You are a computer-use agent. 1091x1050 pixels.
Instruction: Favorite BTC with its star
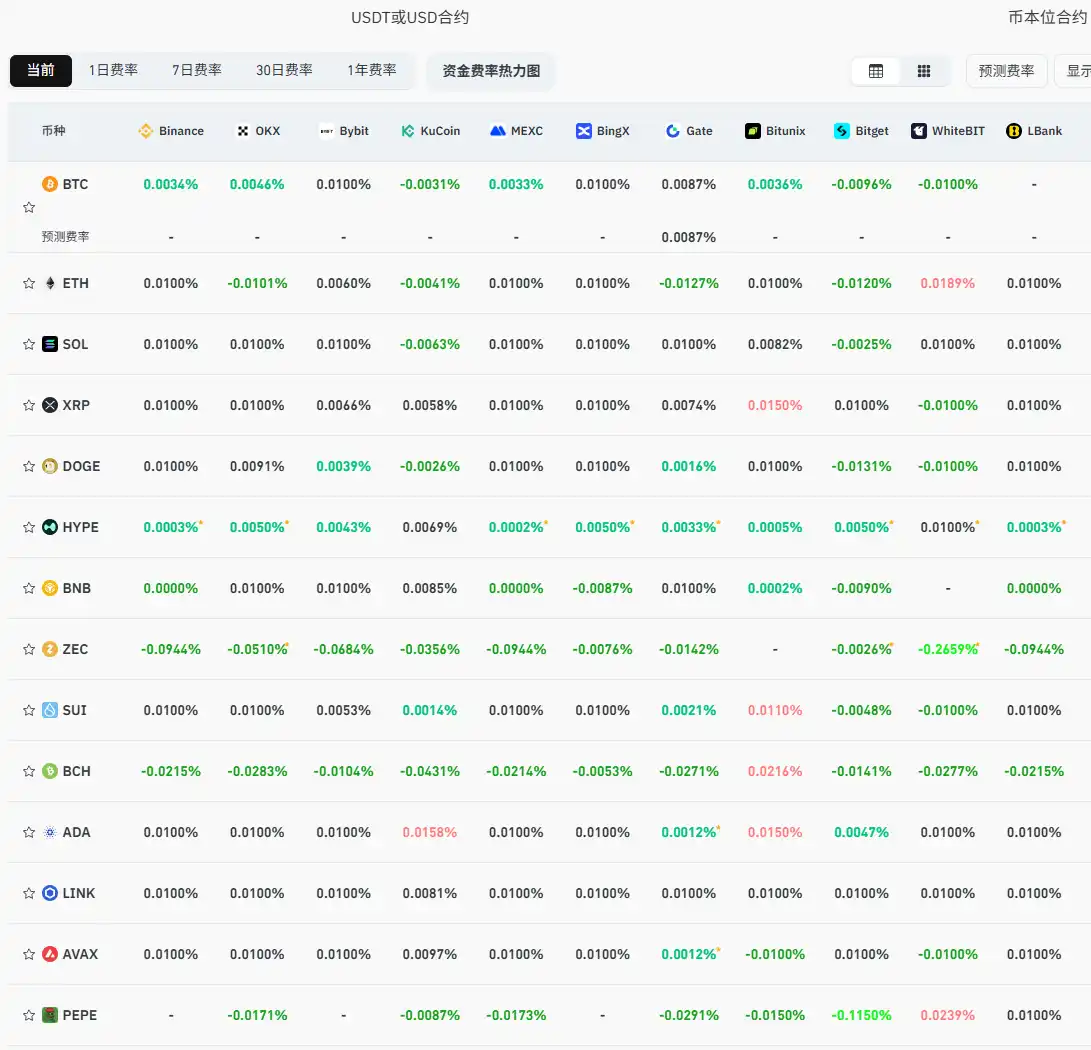coord(29,207)
